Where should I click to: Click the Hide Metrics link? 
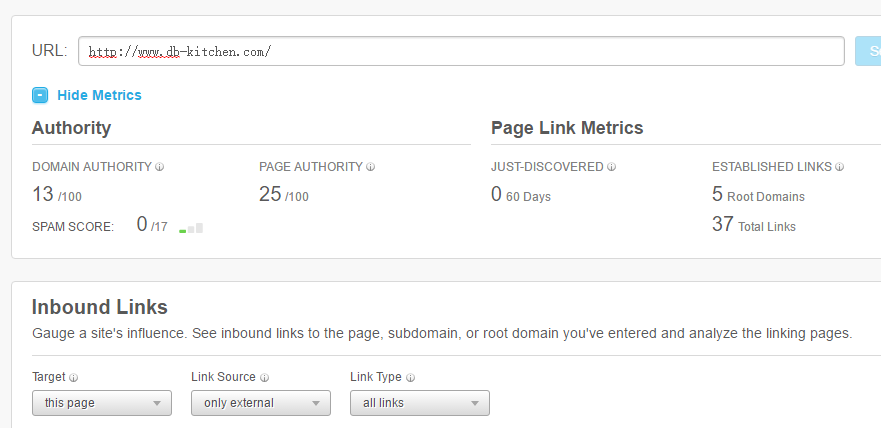click(x=99, y=95)
